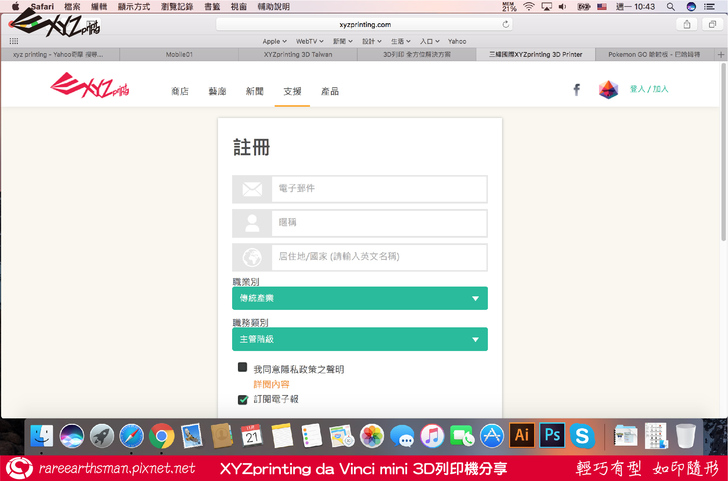Click the 登入 / 加入 login link
Screen dimensions: 728x481
click(649, 90)
